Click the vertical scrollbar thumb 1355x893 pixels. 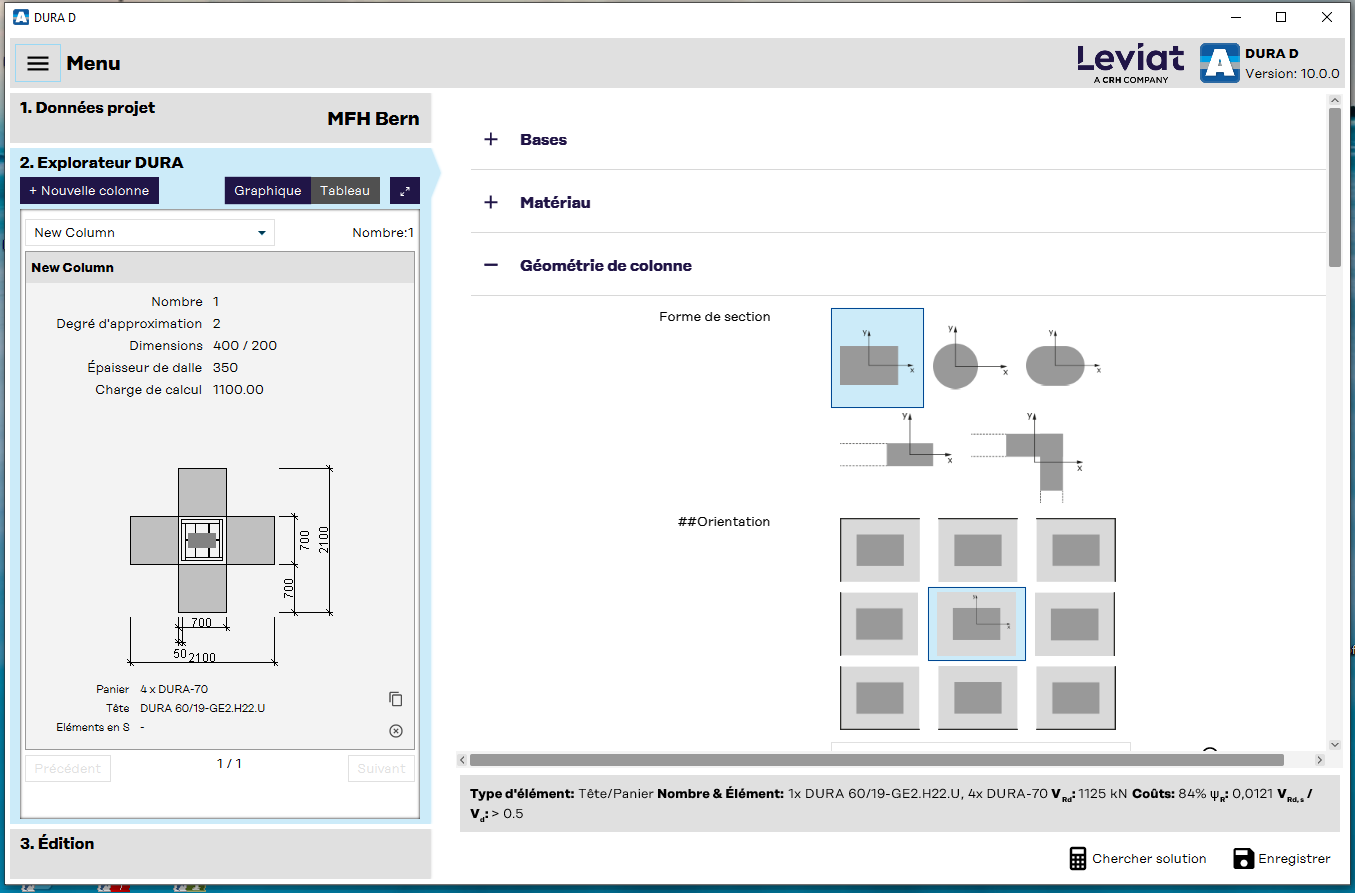point(1334,187)
